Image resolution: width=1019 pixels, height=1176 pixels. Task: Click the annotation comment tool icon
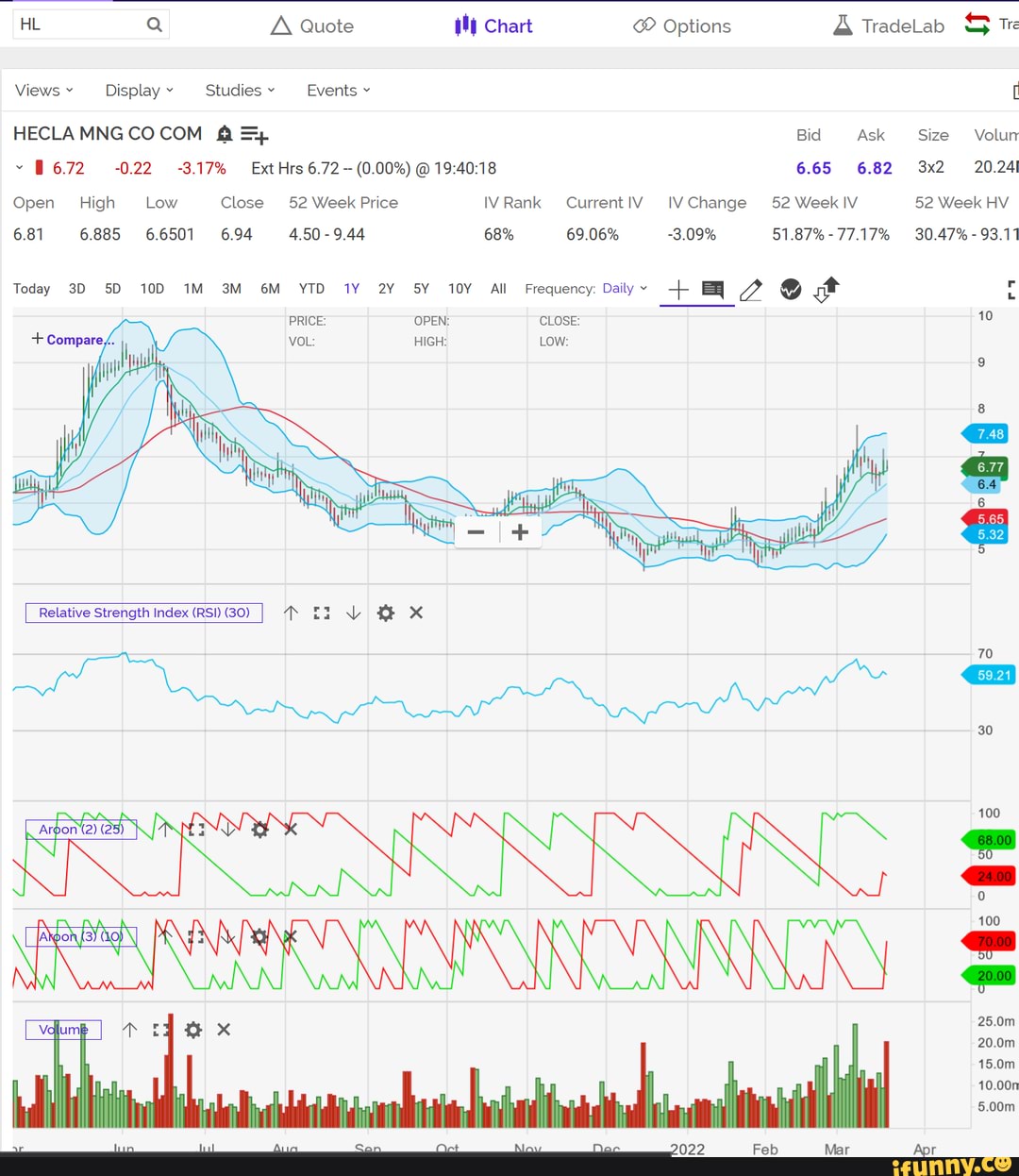click(713, 290)
